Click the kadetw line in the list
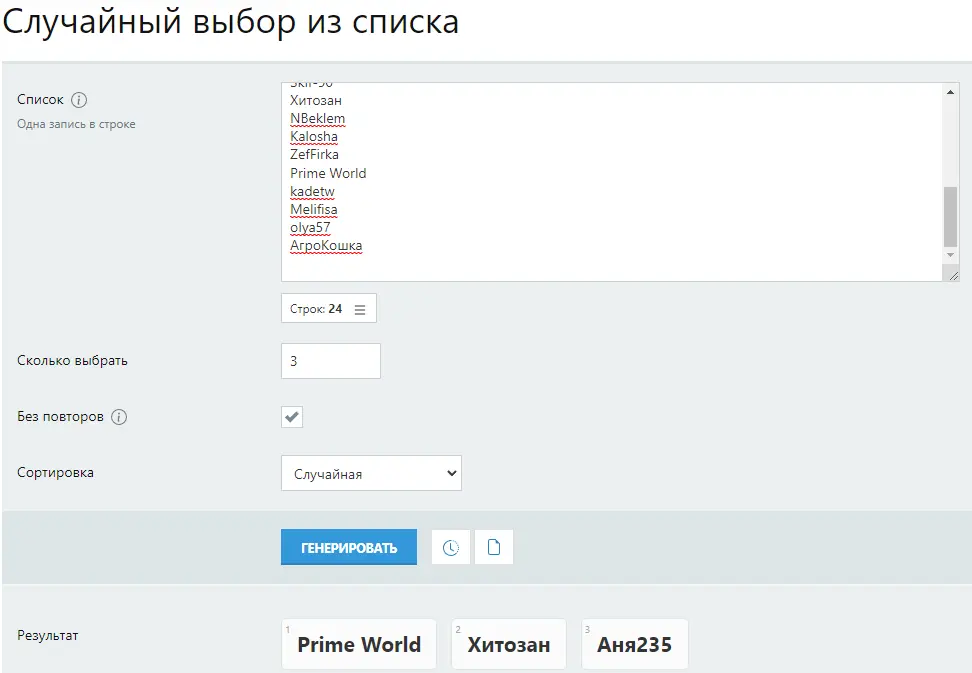Viewport: 972px width, 673px height. click(x=312, y=191)
